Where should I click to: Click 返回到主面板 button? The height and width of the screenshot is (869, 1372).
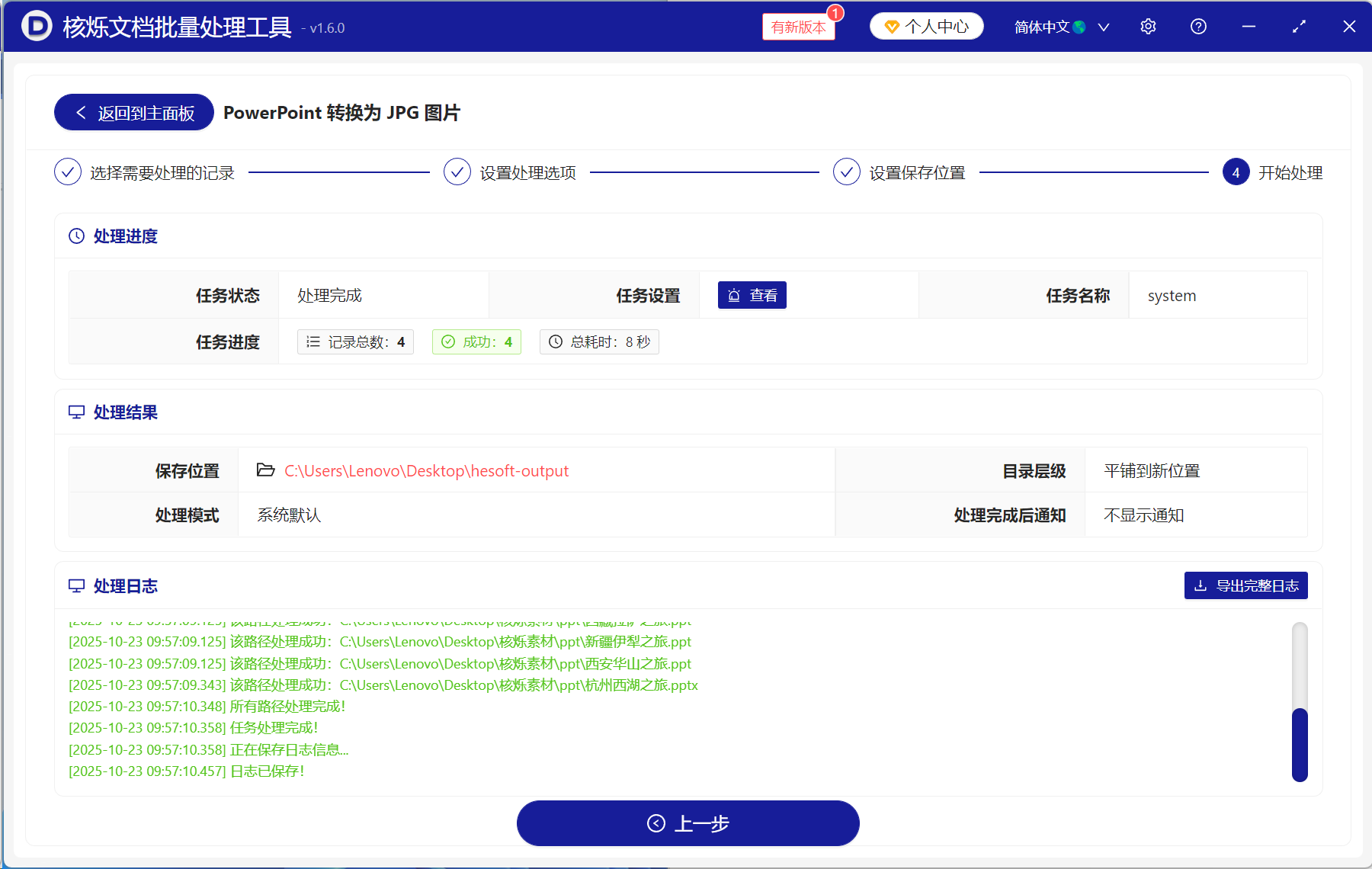pos(134,113)
